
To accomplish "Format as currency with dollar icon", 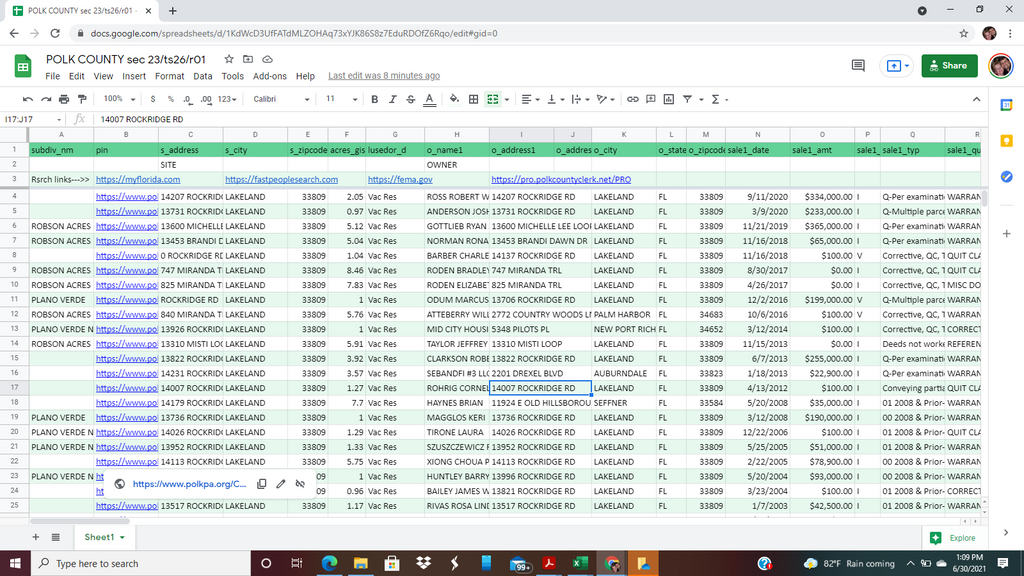I will [x=153, y=99].
